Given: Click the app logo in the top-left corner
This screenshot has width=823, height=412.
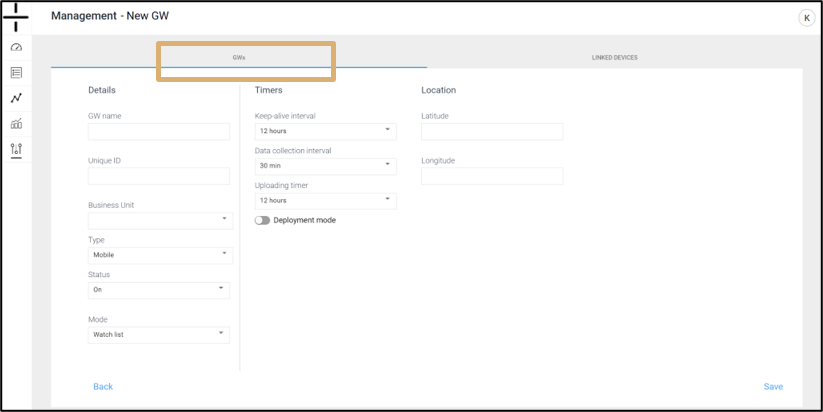Looking at the screenshot, I should (16, 17).
